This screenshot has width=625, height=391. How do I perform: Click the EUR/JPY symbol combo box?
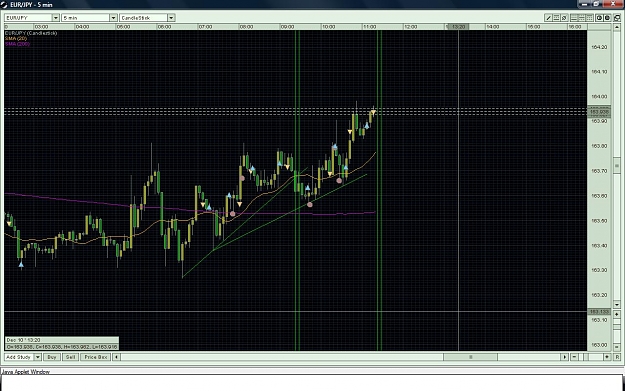click(x=32, y=18)
